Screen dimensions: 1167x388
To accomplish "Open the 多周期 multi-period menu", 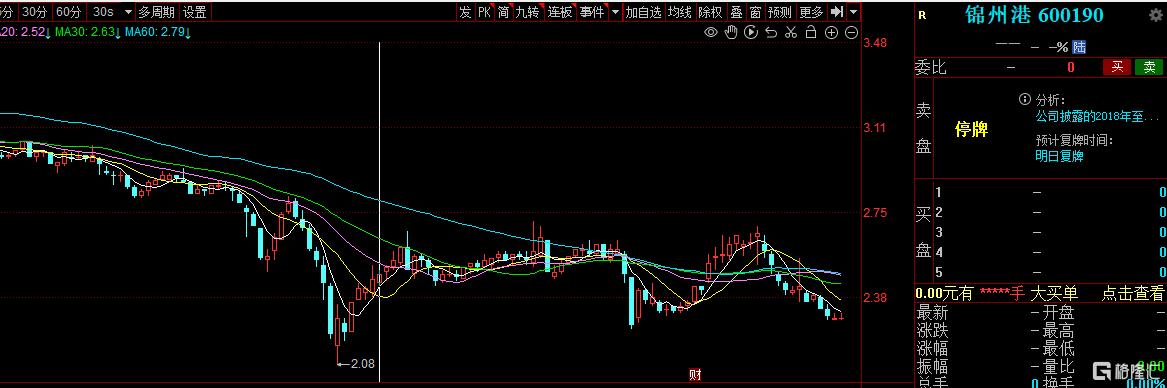I will pyautogui.click(x=156, y=12).
